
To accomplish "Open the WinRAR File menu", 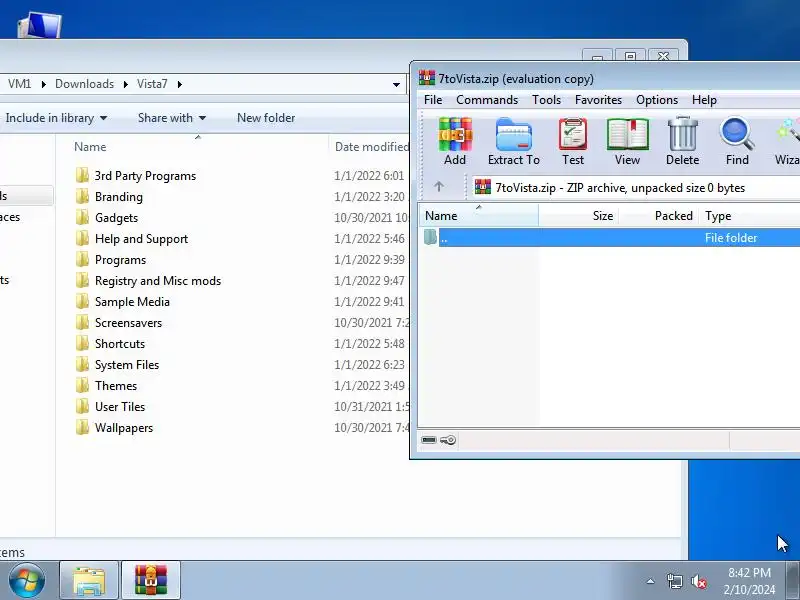I will tap(433, 100).
